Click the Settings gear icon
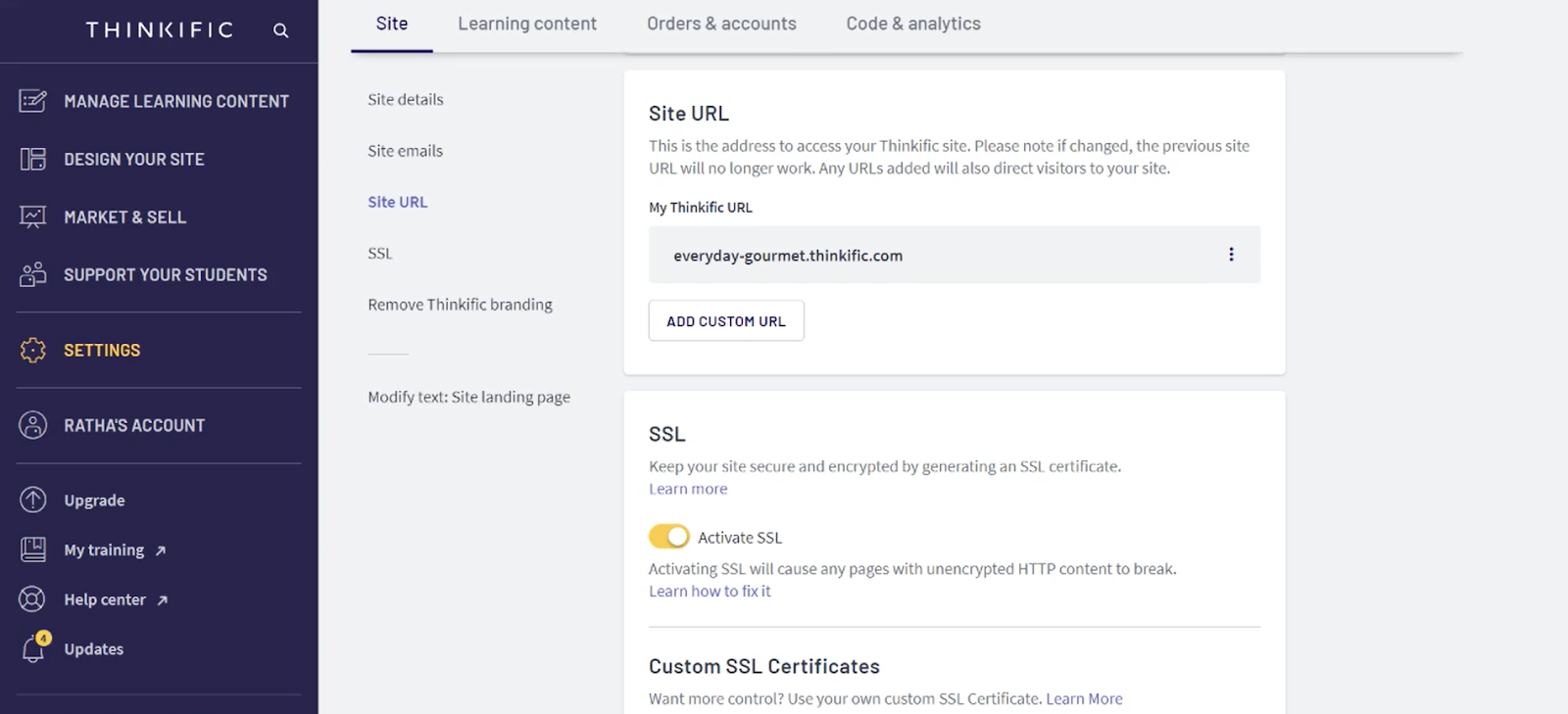This screenshot has height=714, width=1568. pos(32,350)
